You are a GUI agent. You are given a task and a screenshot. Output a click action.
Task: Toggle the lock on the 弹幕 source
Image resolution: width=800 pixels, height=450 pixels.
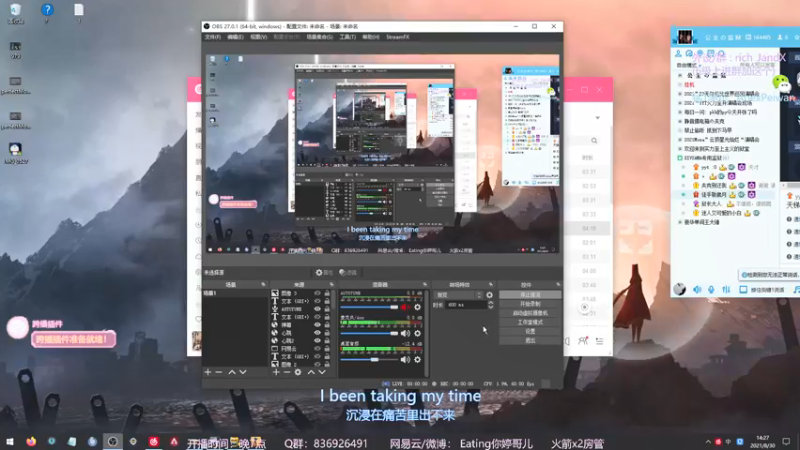pos(327,325)
